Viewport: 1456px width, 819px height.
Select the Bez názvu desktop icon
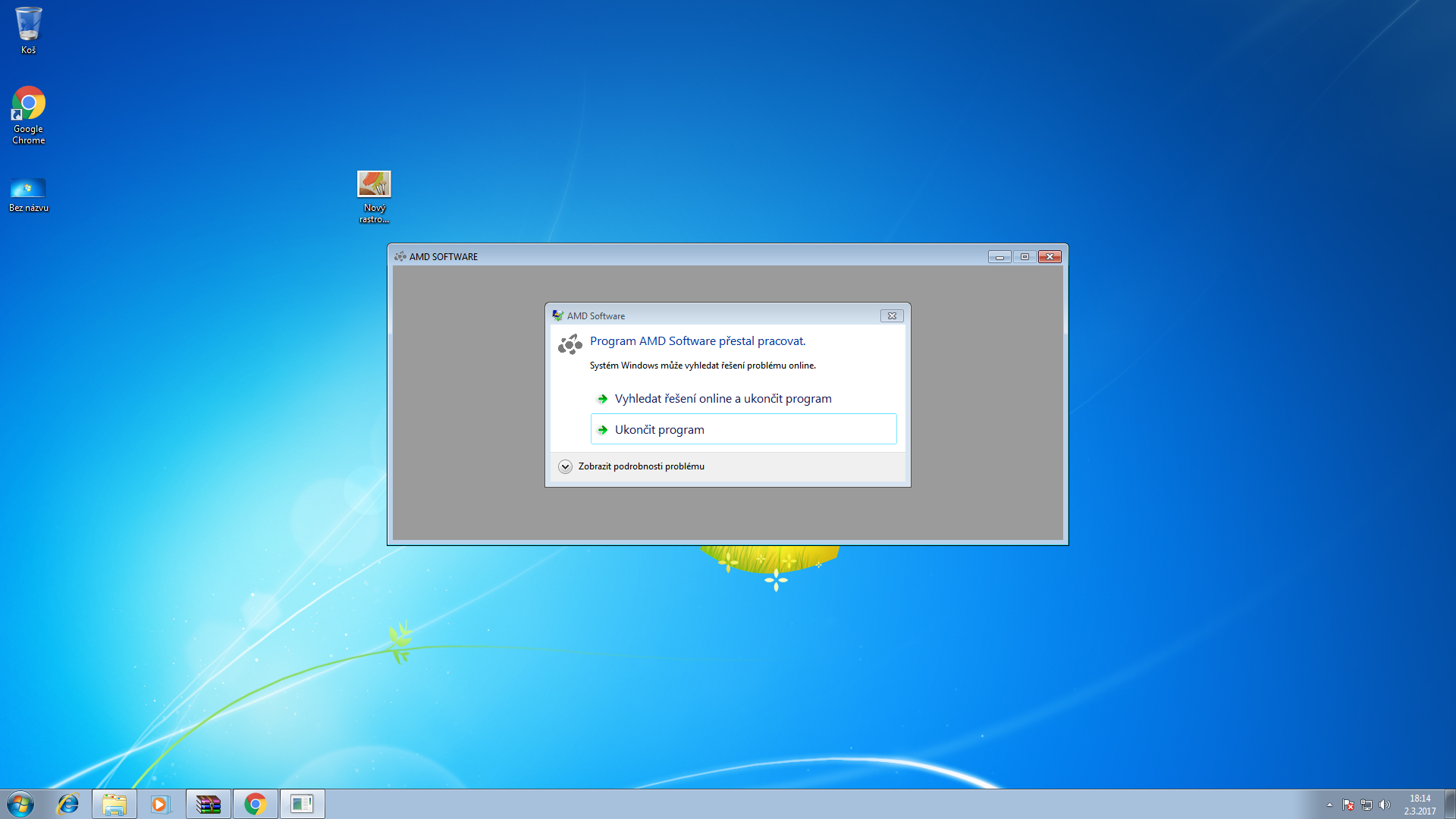pos(28,195)
